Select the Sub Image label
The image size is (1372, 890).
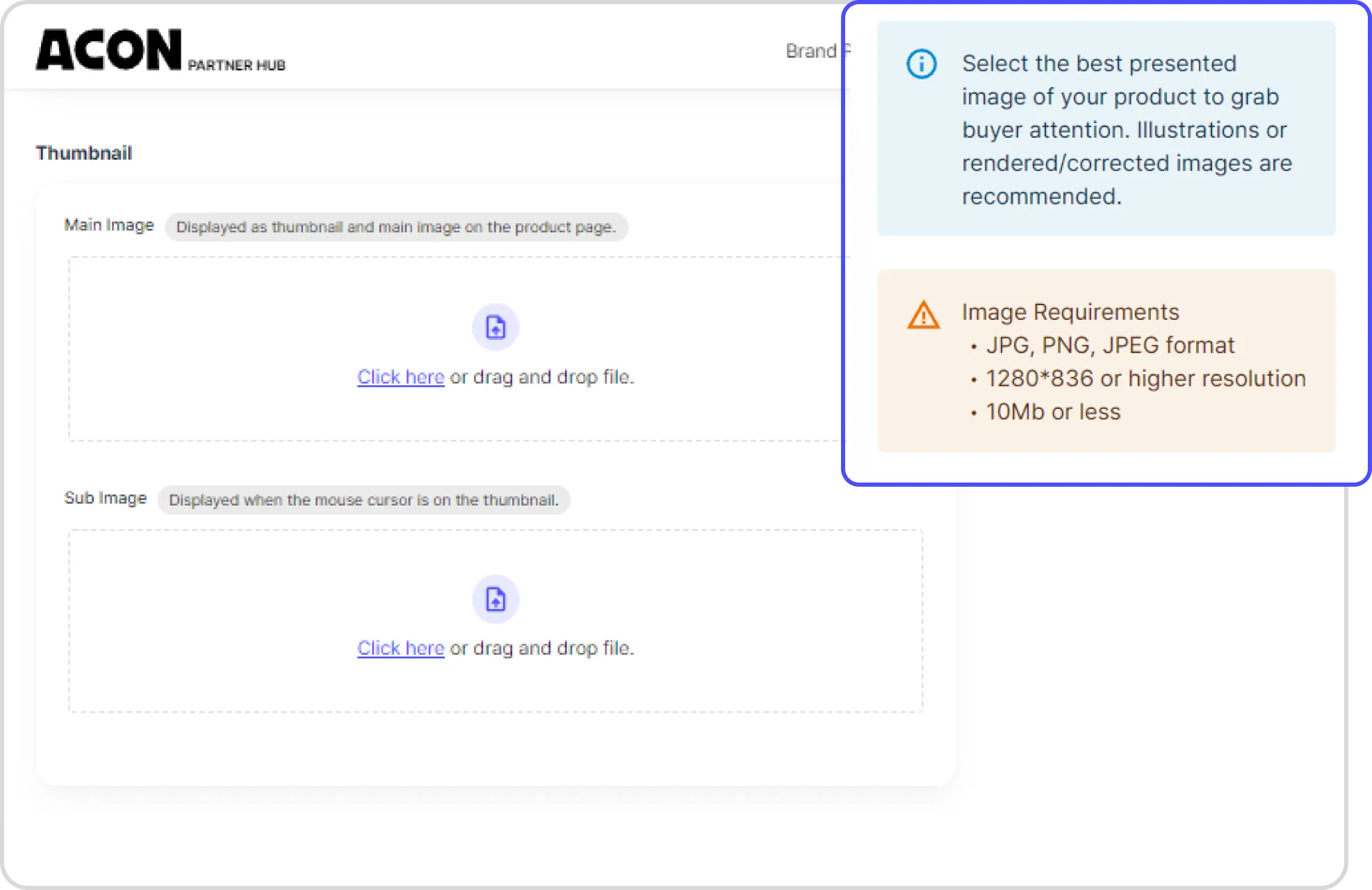pos(105,499)
